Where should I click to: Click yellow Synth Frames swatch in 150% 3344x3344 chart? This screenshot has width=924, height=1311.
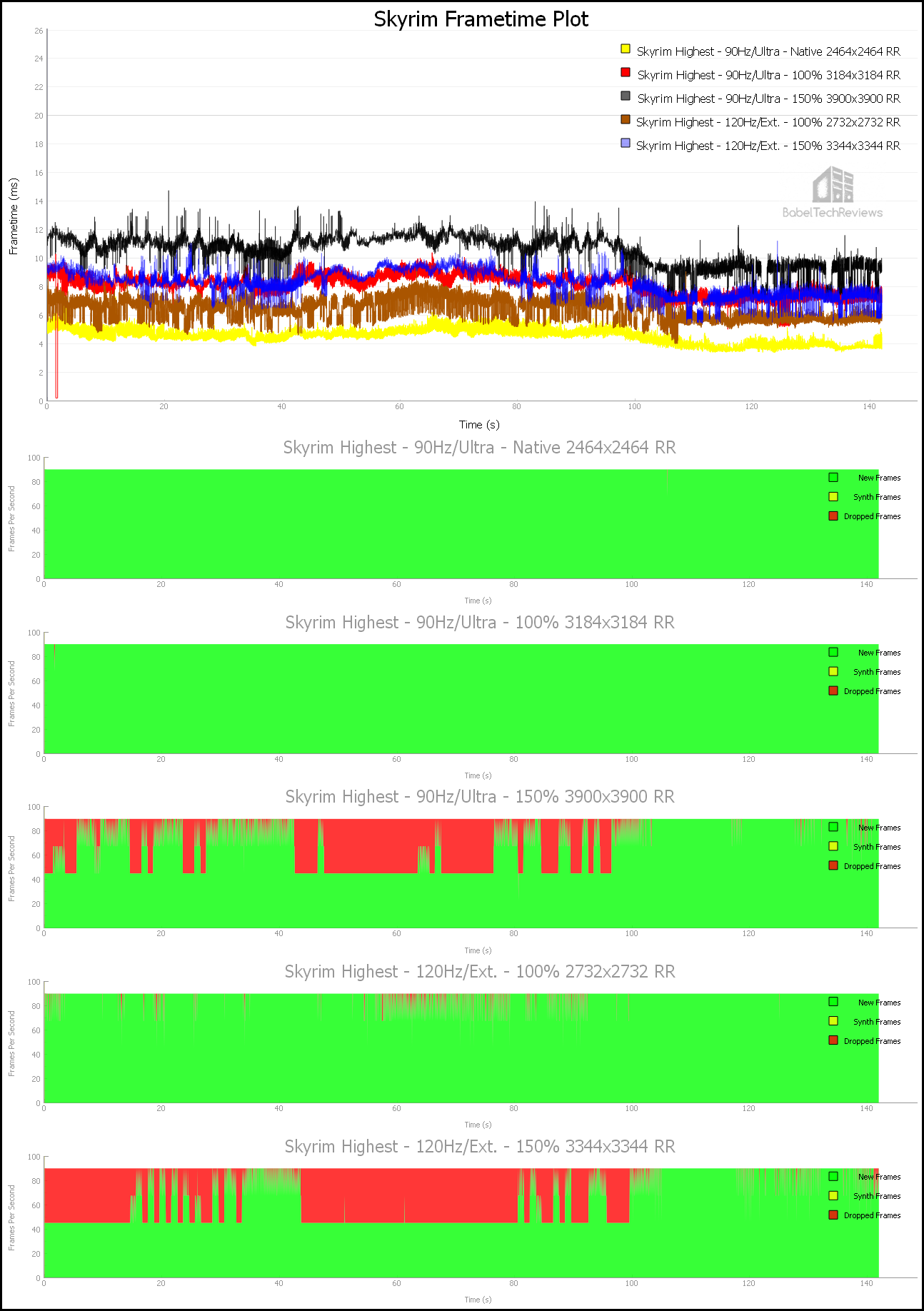[833, 1195]
